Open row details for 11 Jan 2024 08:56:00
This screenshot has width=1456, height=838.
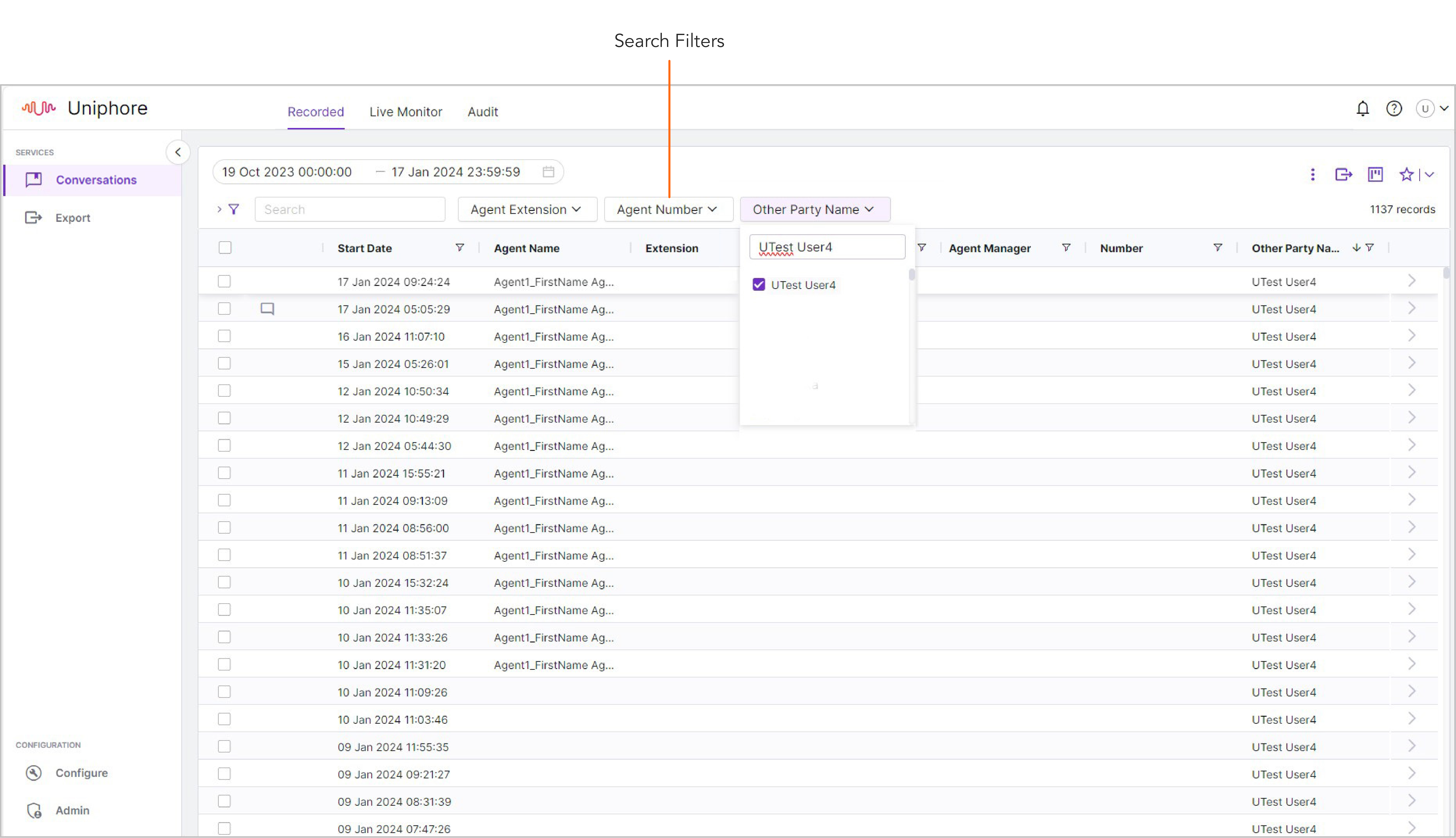(x=1412, y=527)
